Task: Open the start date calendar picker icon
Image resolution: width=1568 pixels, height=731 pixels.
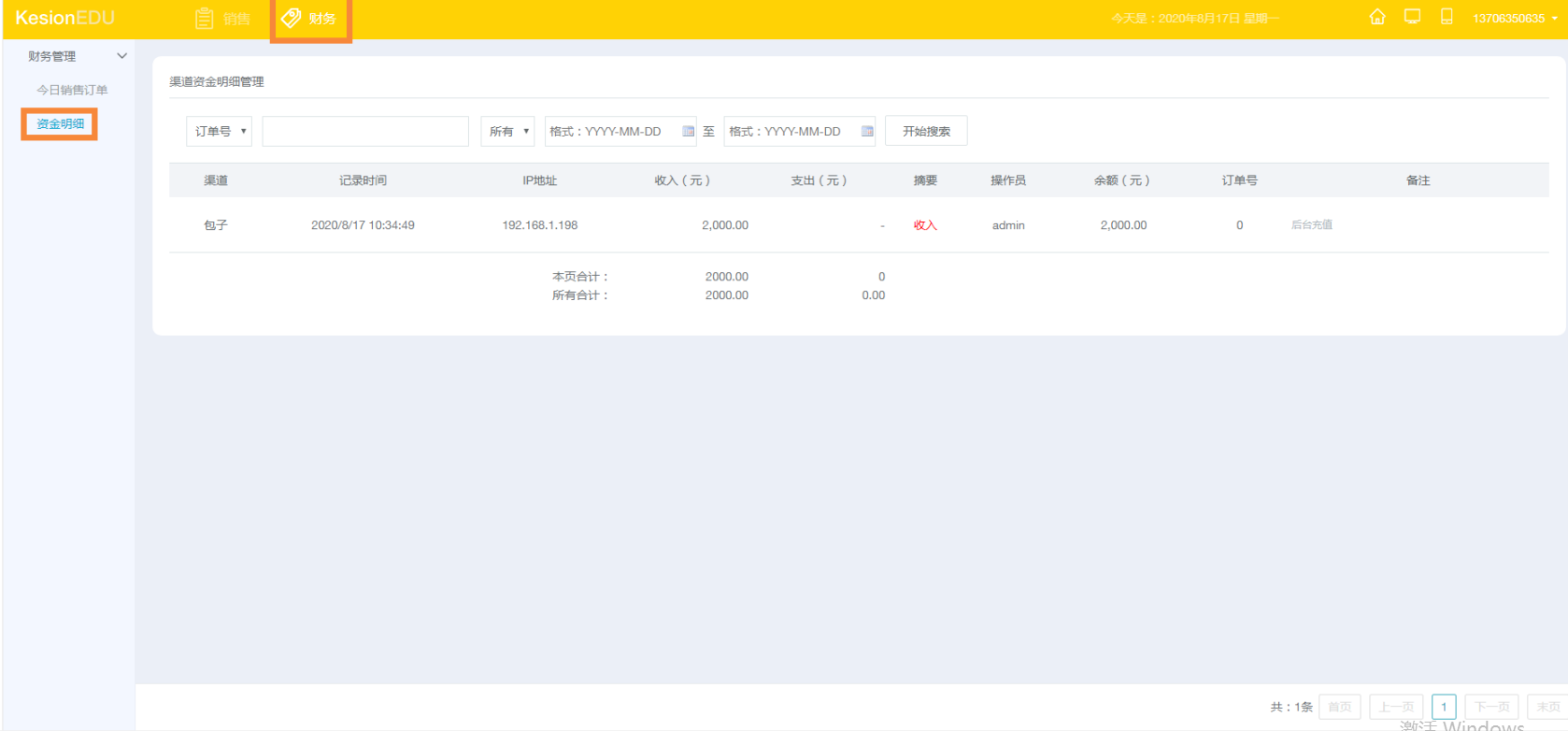Action: [x=688, y=132]
